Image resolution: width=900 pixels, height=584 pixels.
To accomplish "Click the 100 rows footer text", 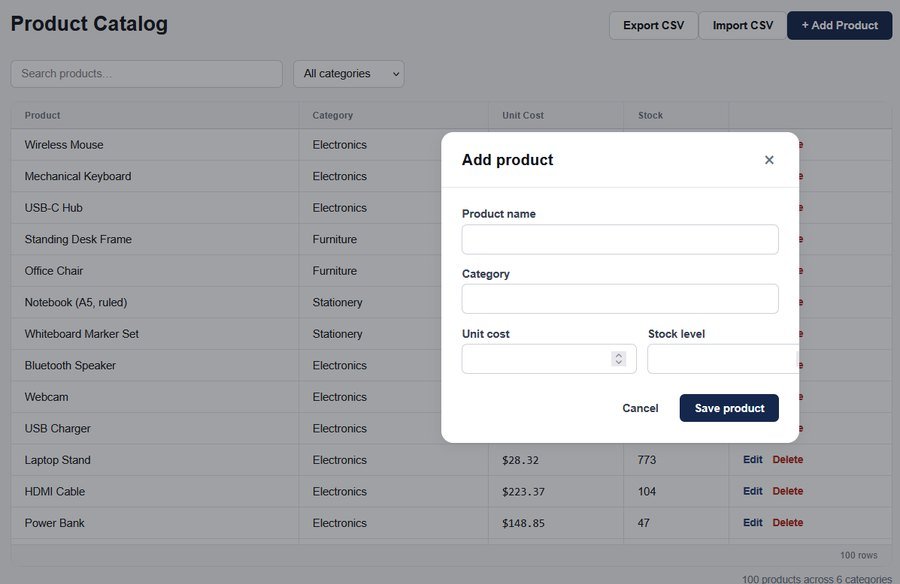I will 859,555.
